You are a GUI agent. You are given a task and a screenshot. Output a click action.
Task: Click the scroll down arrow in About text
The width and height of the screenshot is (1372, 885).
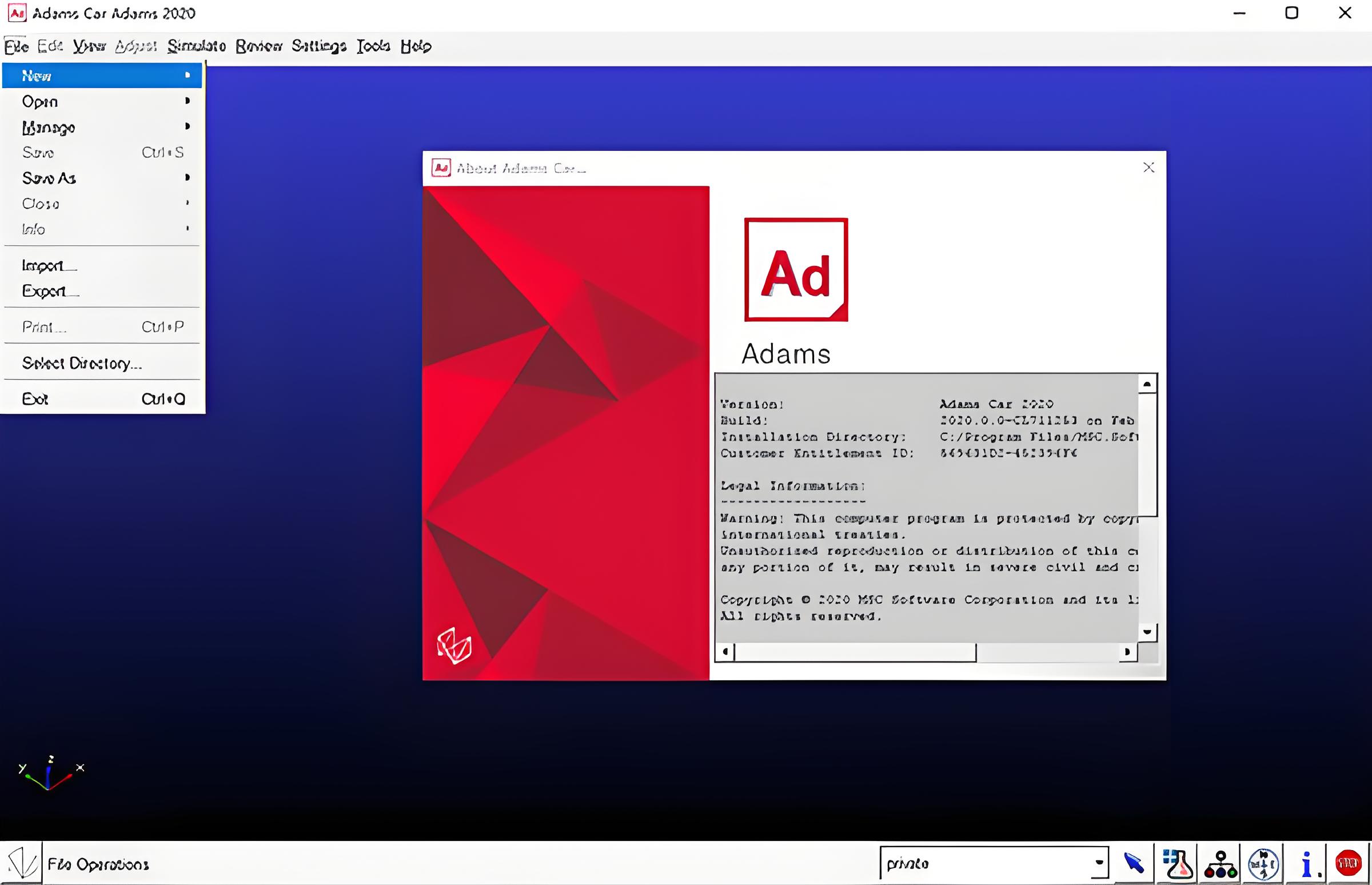click(1147, 632)
